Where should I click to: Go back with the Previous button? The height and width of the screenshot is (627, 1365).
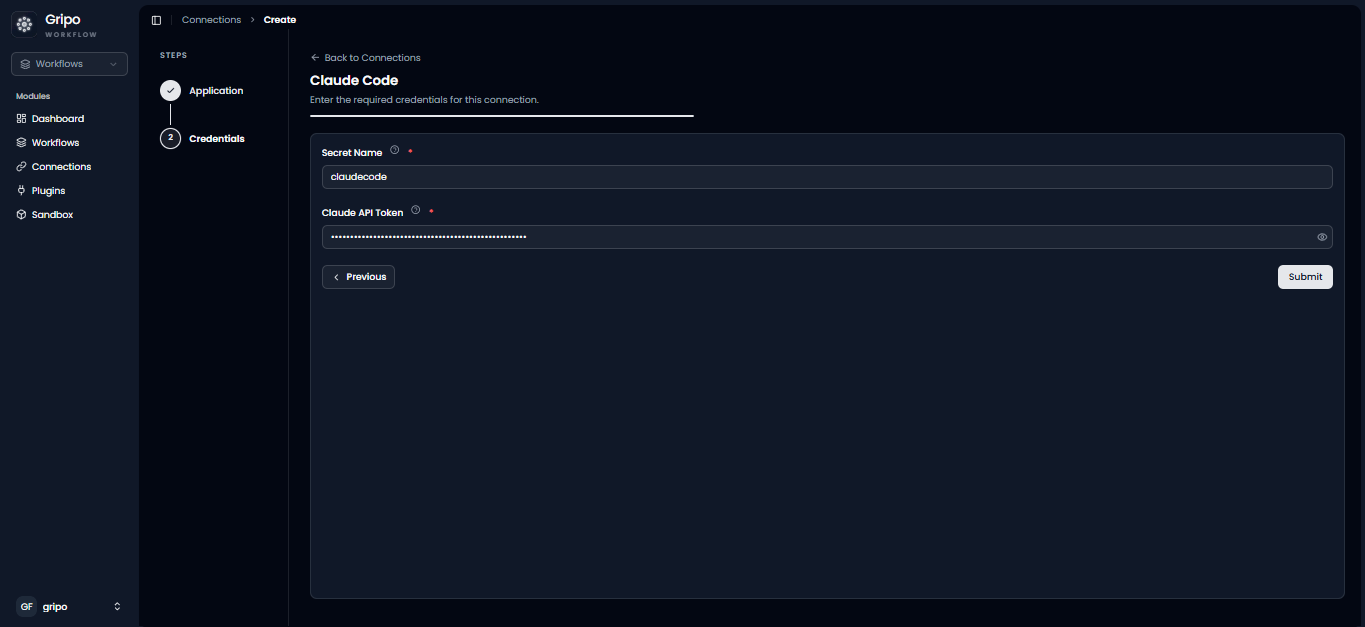point(358,277)
